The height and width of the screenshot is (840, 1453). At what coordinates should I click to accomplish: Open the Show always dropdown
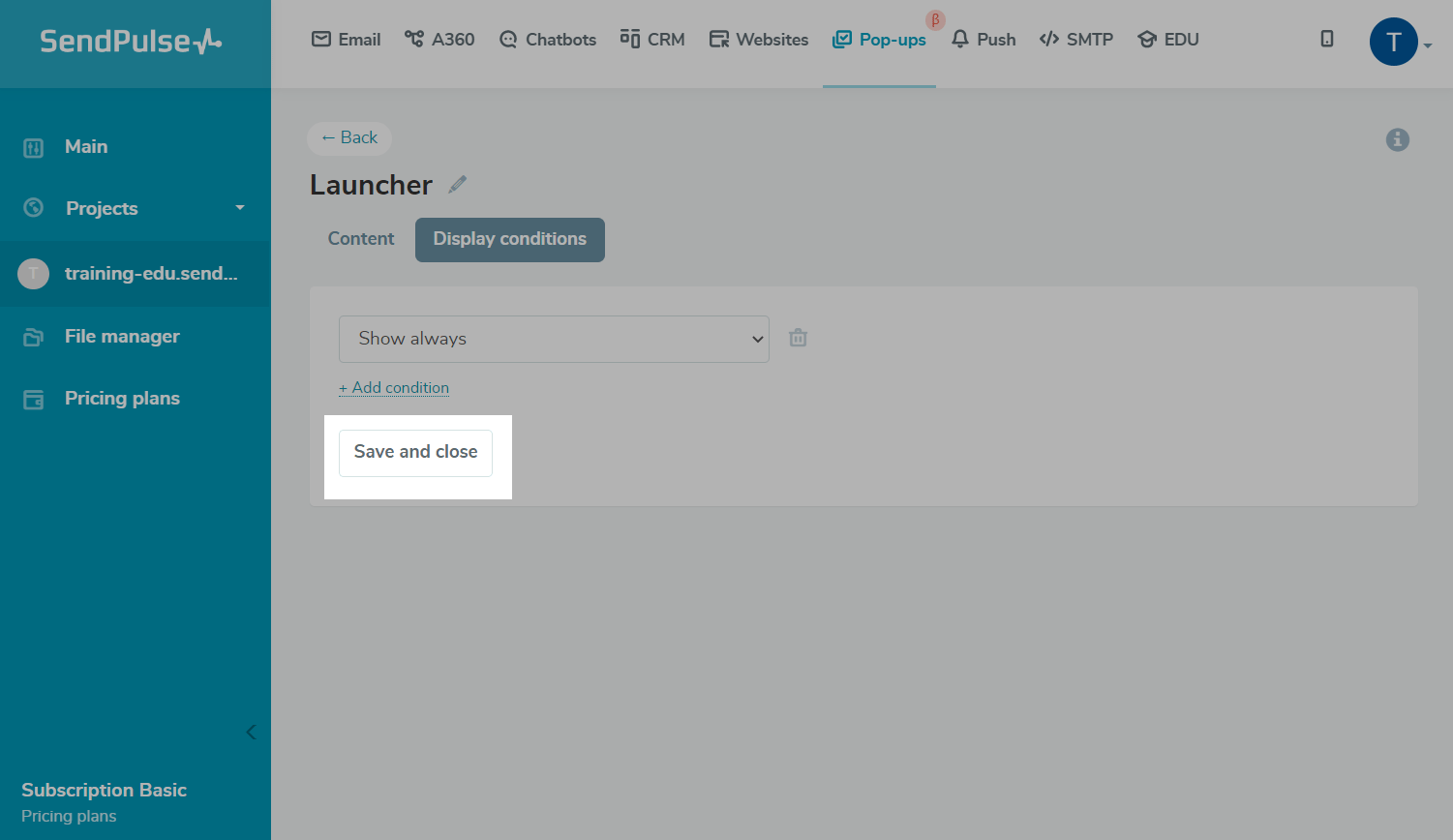[x=554, y=339]
